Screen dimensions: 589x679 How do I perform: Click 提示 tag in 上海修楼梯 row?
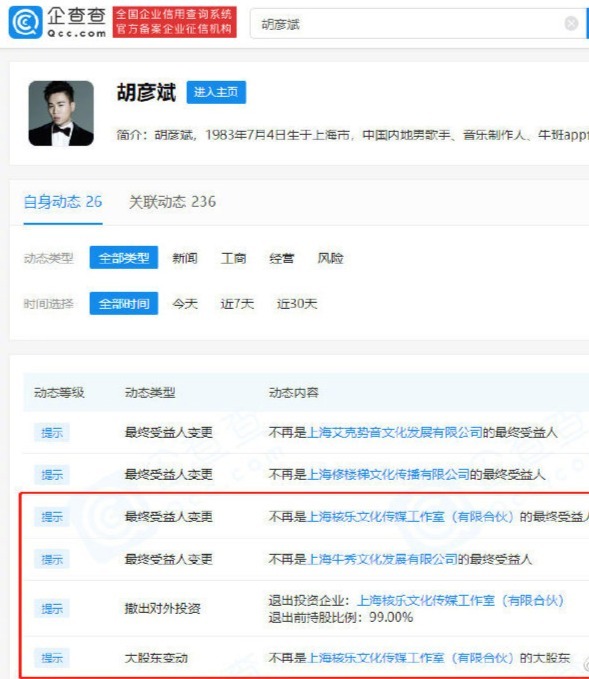(52, 475)
